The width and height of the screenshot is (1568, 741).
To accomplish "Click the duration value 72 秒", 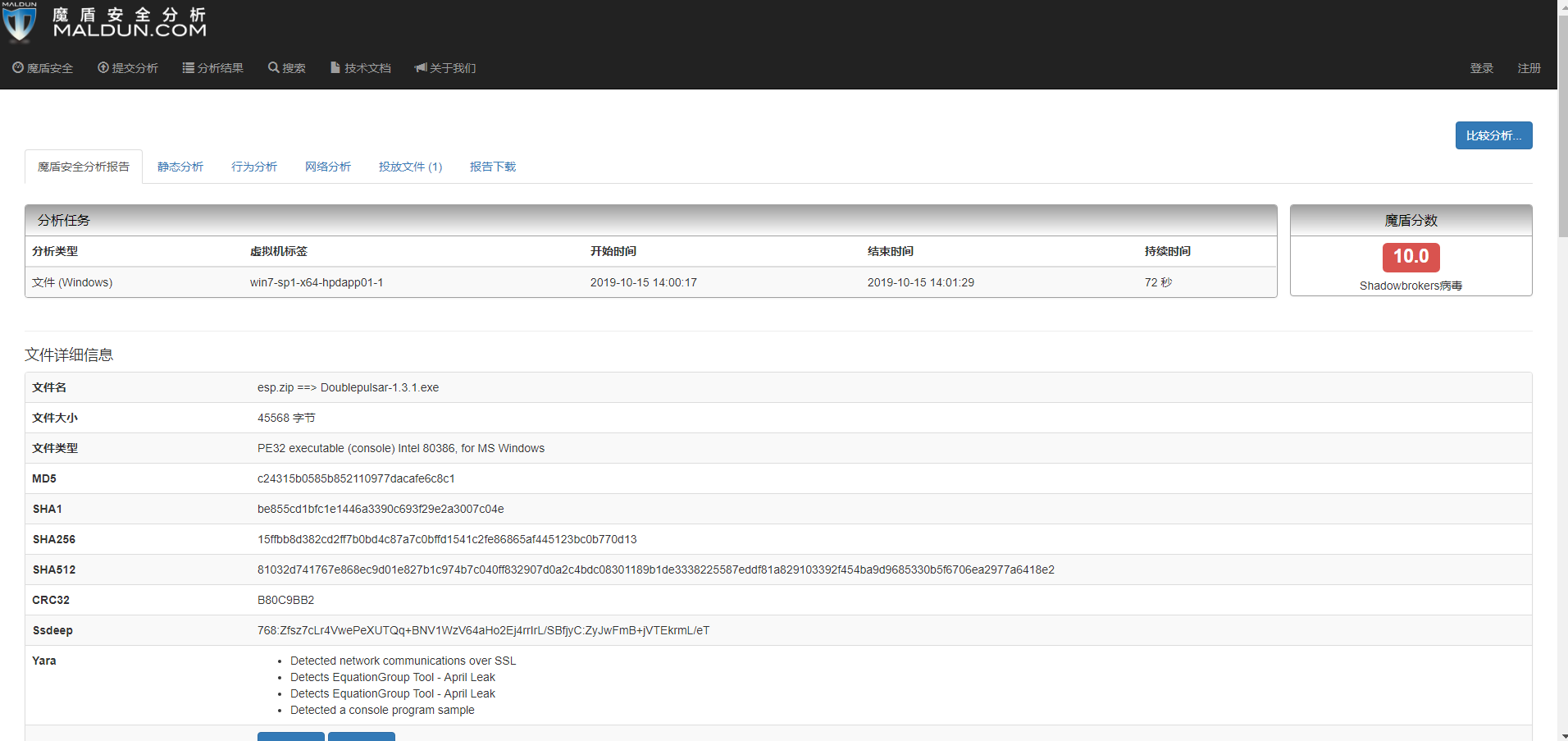I will 1158,282.
